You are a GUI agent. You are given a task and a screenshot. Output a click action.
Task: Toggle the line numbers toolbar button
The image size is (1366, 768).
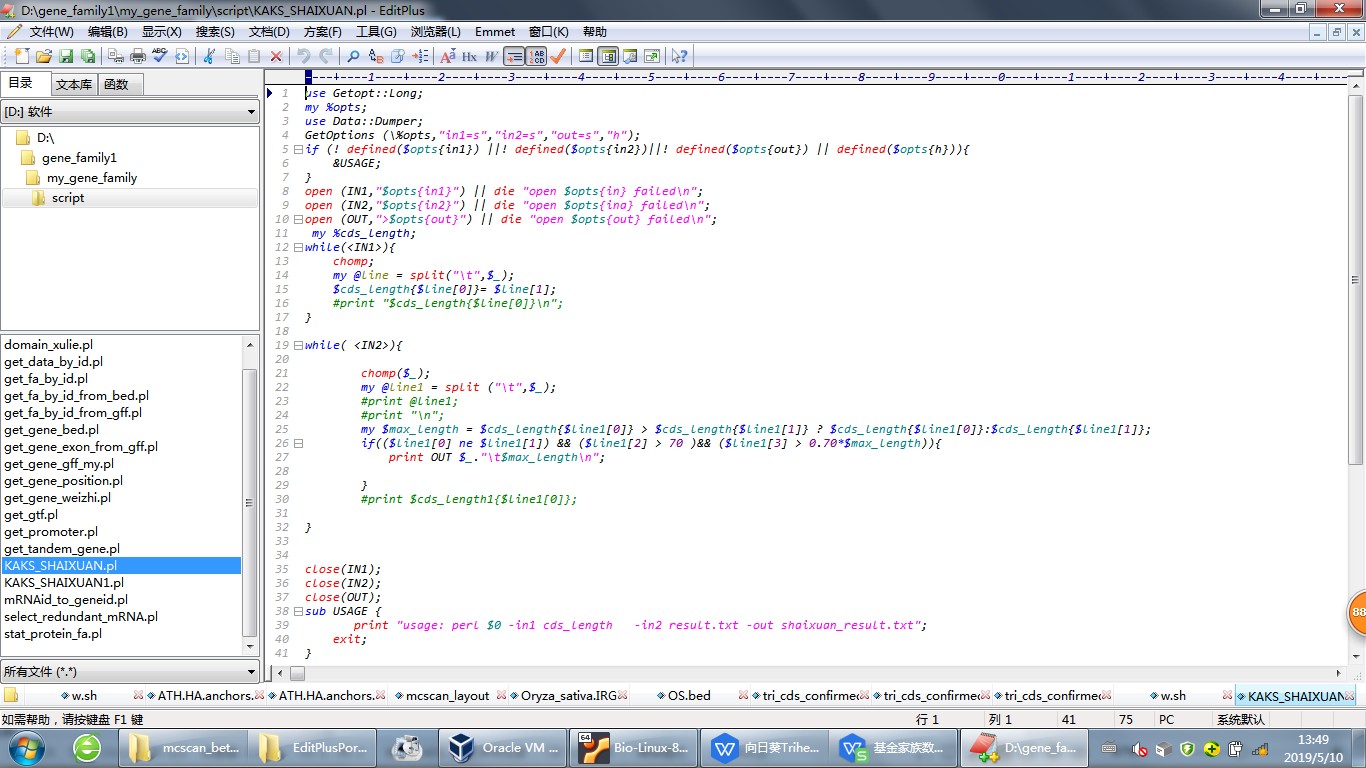coord(537,56)
